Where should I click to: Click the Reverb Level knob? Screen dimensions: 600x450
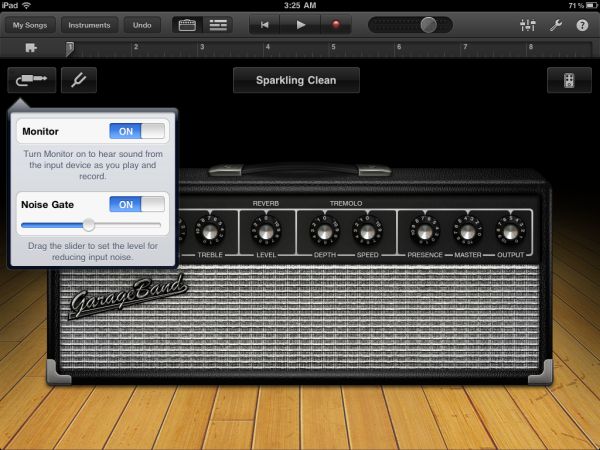click(266, 231)
